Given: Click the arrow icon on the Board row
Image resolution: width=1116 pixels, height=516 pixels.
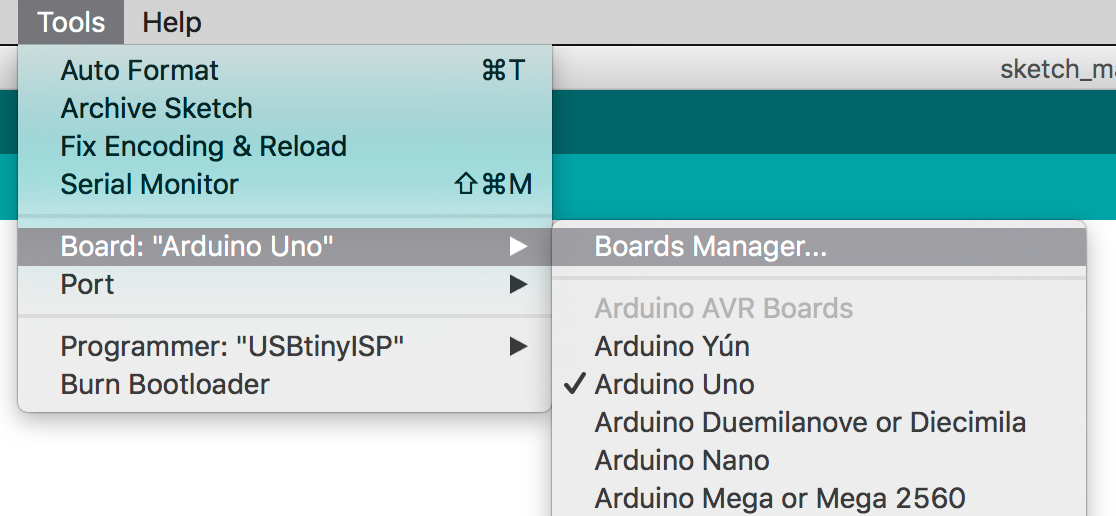Looking at the screenshot, I should click(x=517, y=246).
